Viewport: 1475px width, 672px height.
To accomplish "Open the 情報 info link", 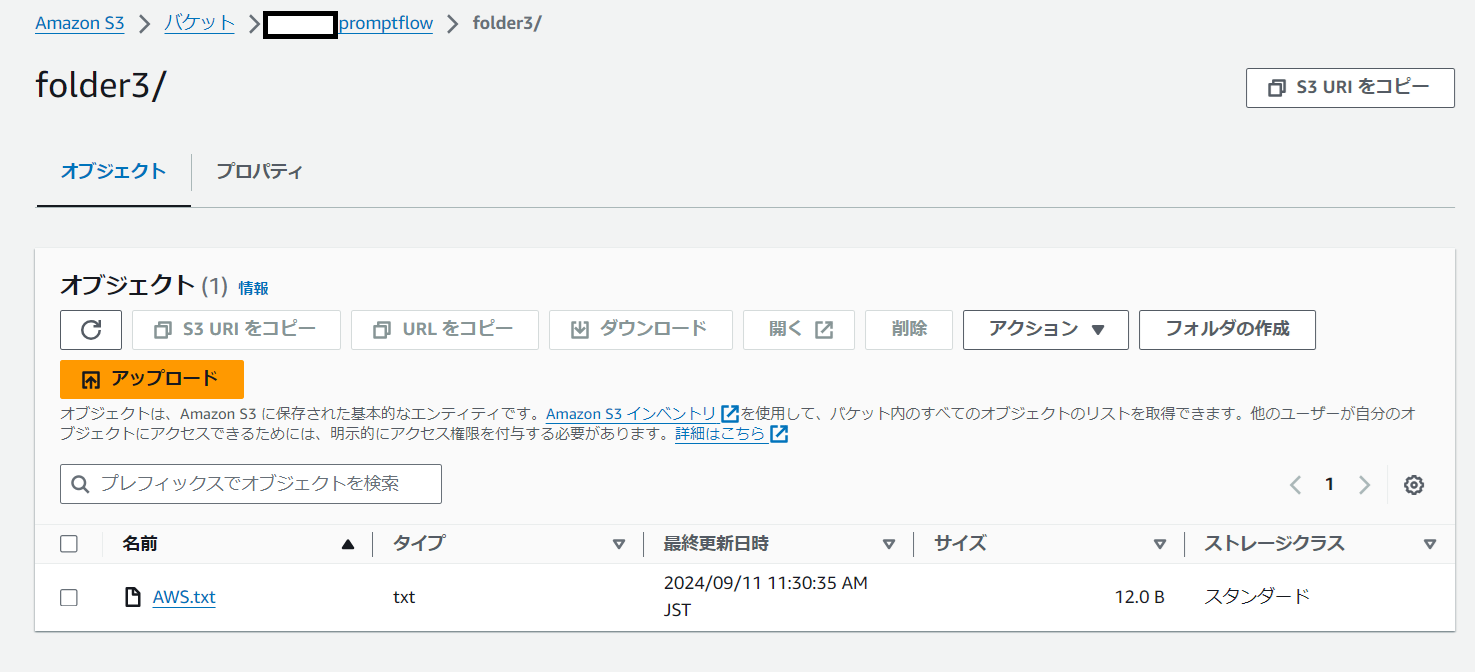I will (x=253, y=288).
